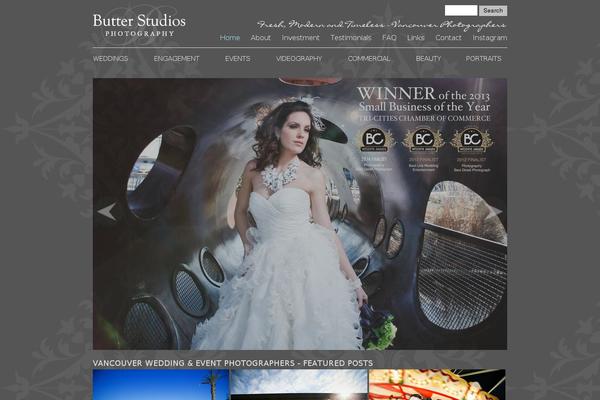Open the Contact page
Image resolution: width=600 pixels, height=400 pixels.
[x=448, y=38]
